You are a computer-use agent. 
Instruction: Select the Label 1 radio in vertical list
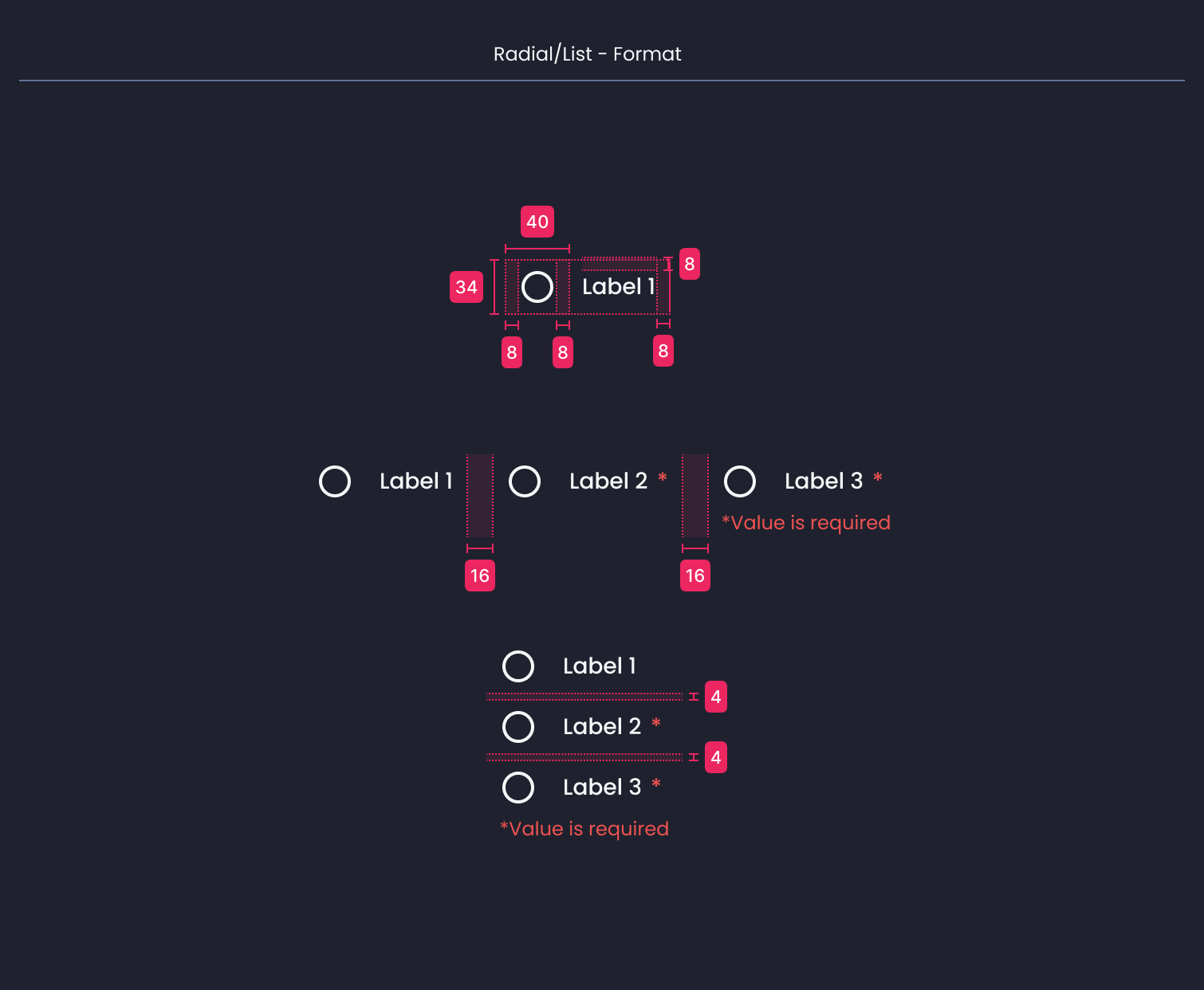pos(518,666)
